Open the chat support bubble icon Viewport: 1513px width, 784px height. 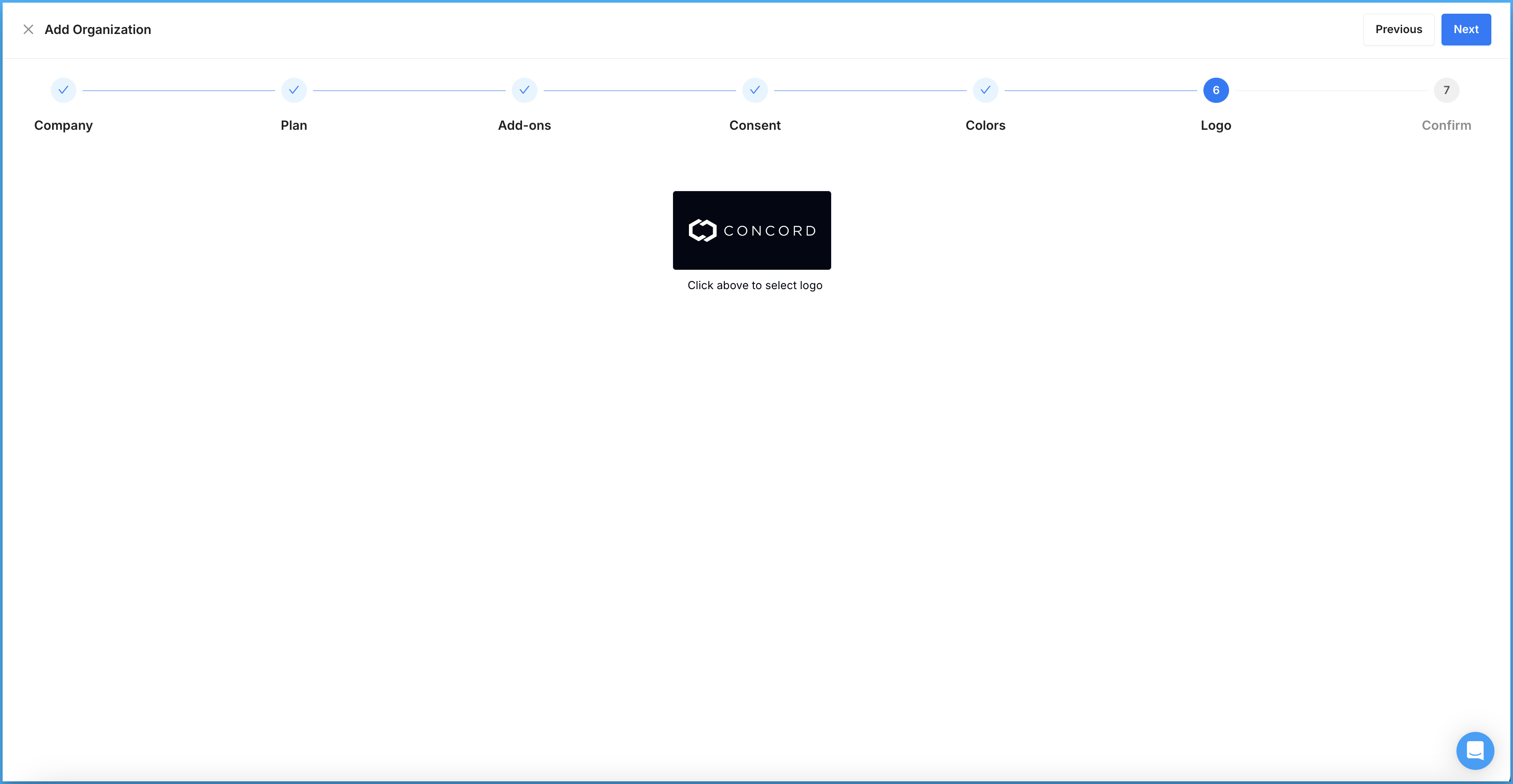1475,750
